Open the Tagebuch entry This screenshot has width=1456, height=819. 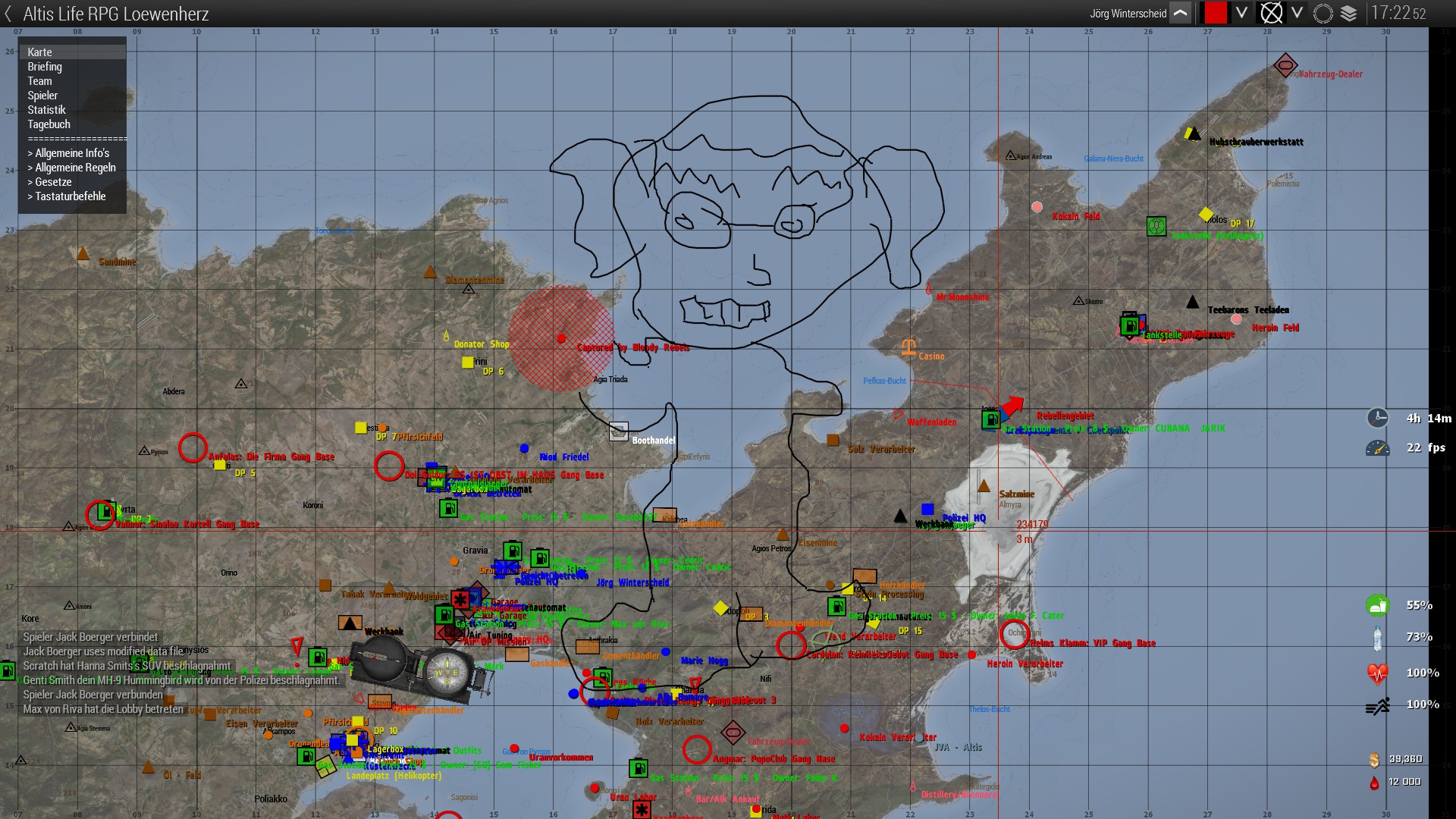[49, 124]
